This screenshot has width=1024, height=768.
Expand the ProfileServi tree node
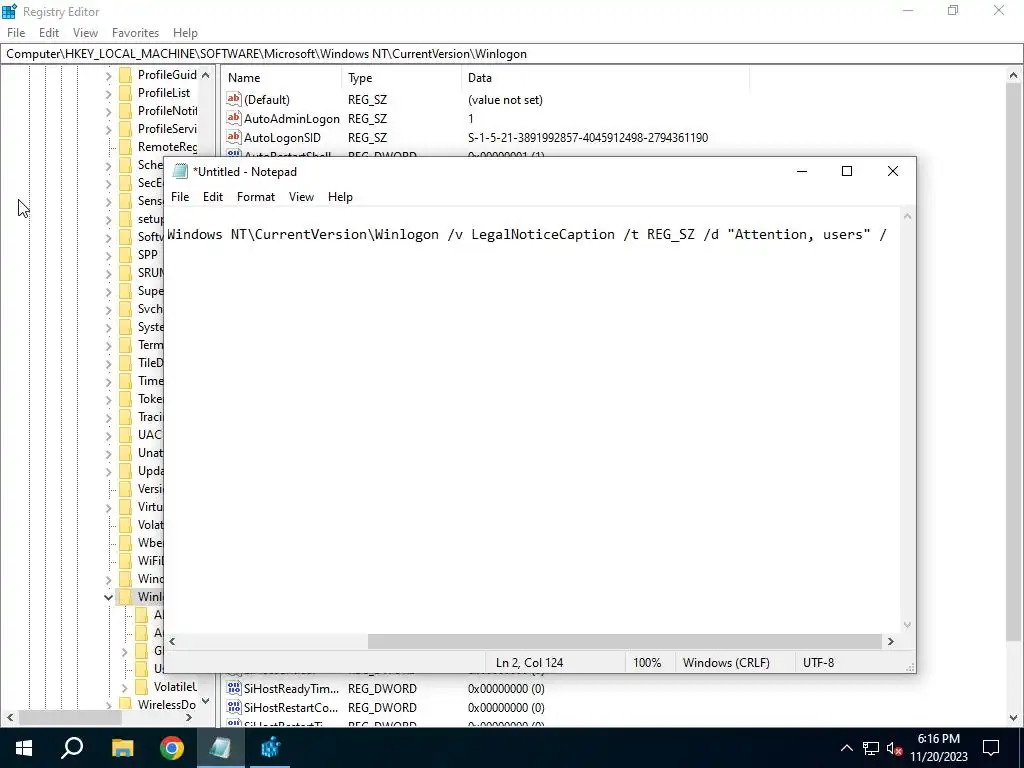[108, 129]
